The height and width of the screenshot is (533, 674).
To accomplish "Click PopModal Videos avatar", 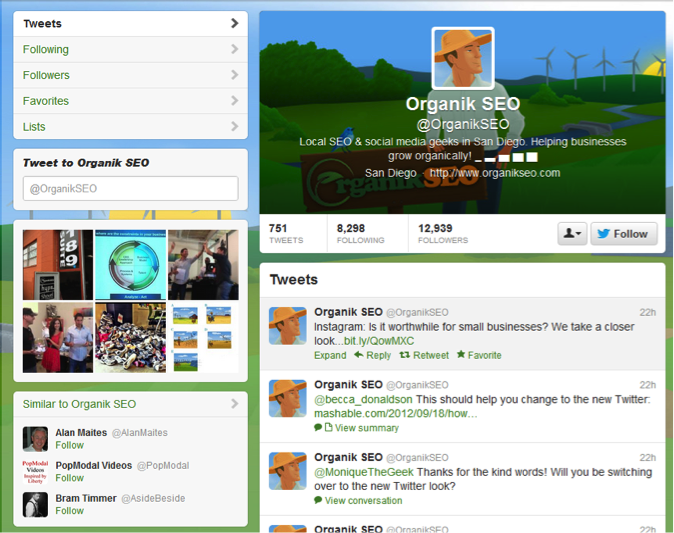I will (x=35, y=472).
